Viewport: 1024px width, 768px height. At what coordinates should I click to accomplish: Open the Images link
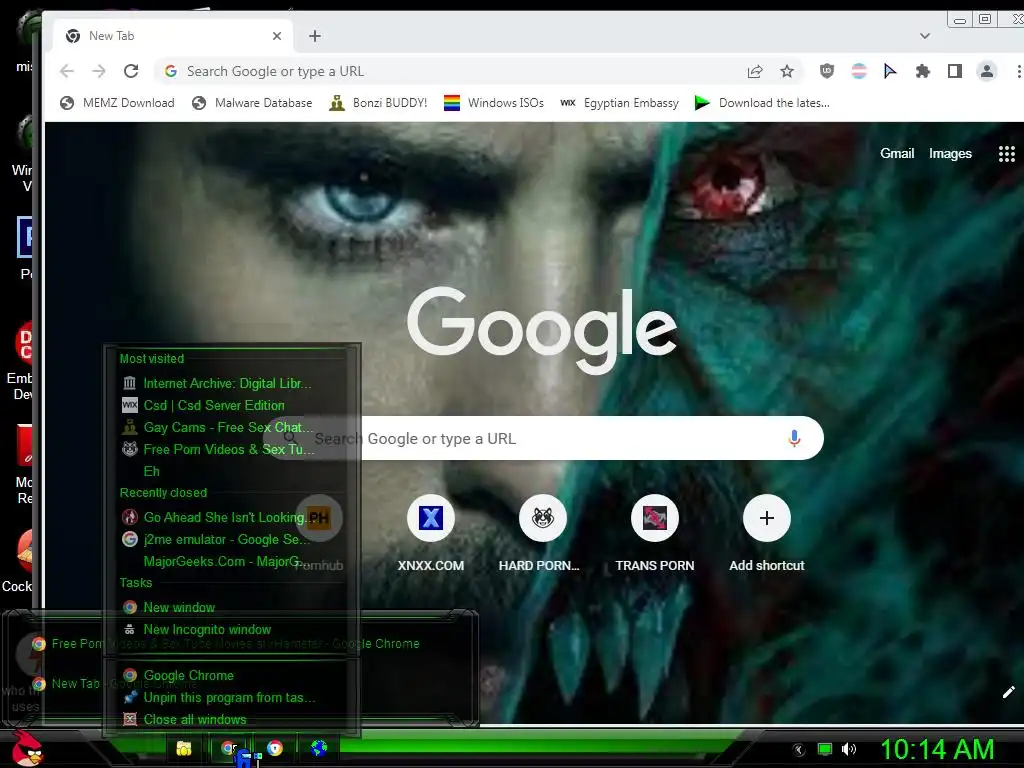click(x=950, y=153)
